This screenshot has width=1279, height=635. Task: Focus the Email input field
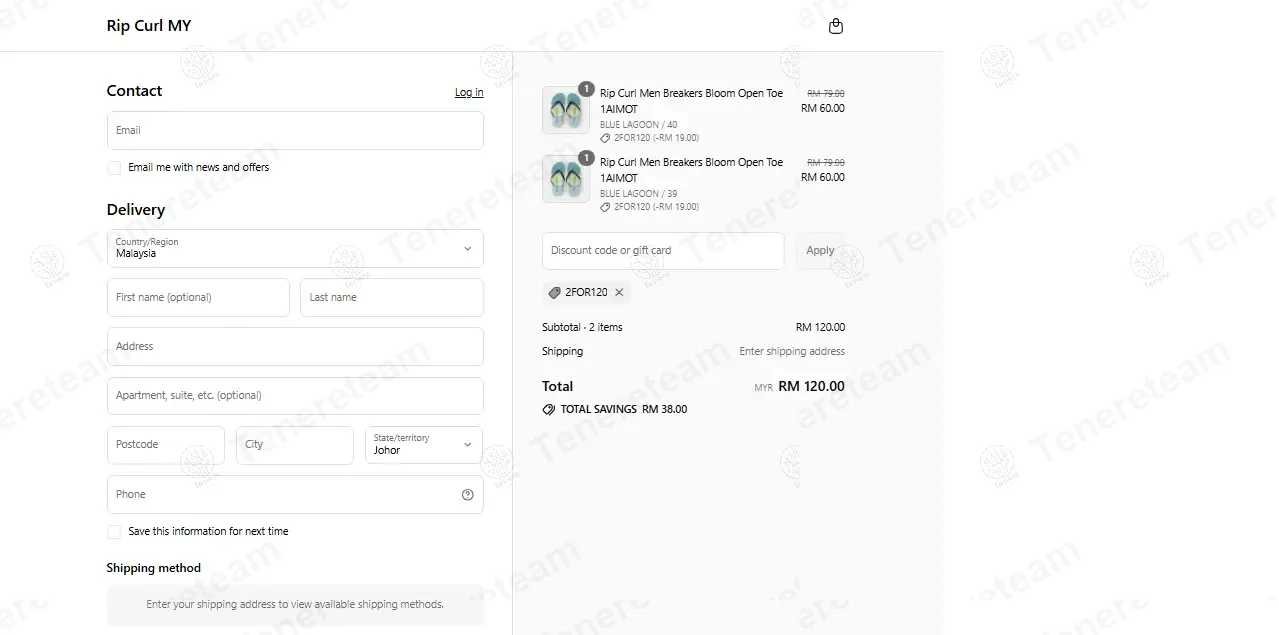[295, 131]
